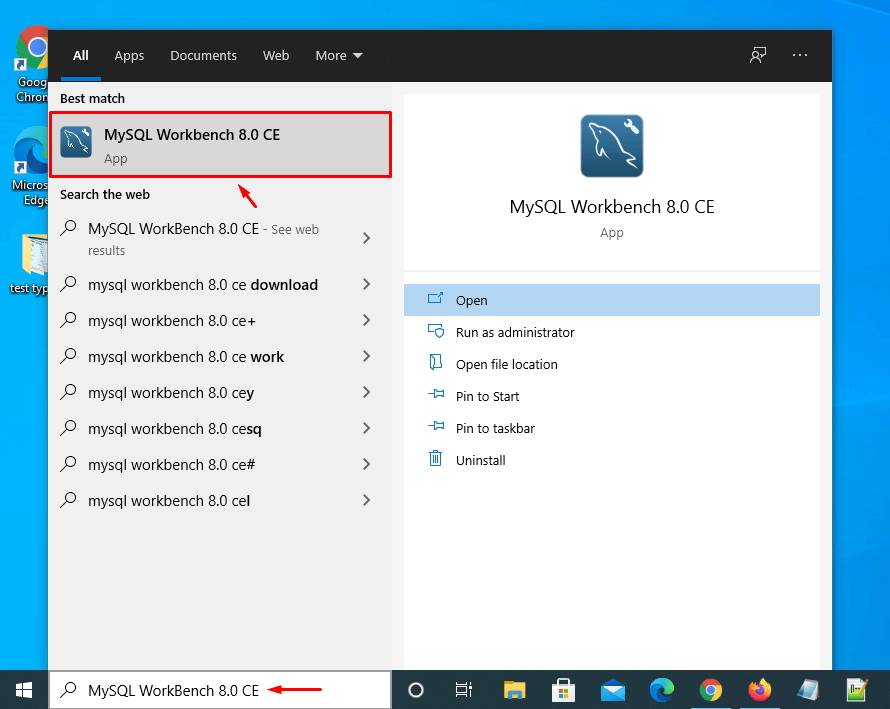Click the Pin to Start pin icon
This screenshot has width=890, height=709.
tap(436, 394)
